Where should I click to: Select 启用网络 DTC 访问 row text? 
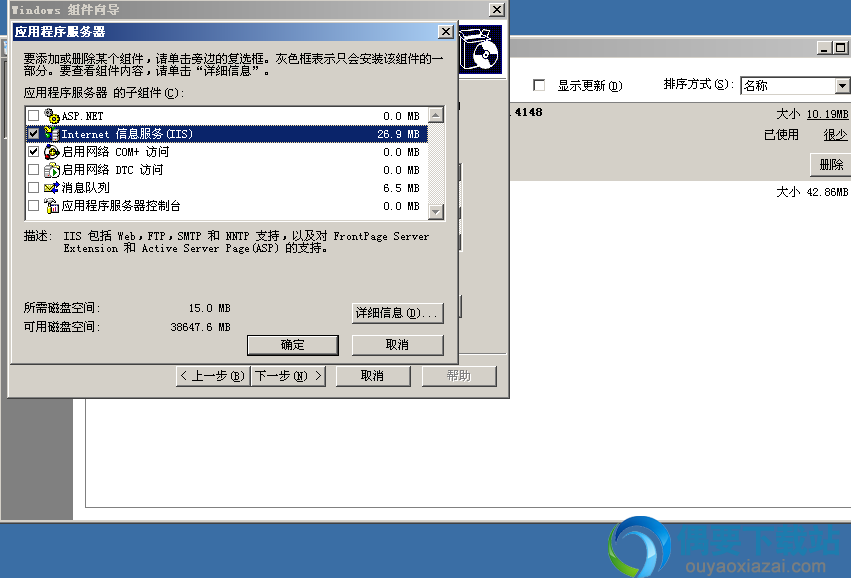tap(112, 170)
